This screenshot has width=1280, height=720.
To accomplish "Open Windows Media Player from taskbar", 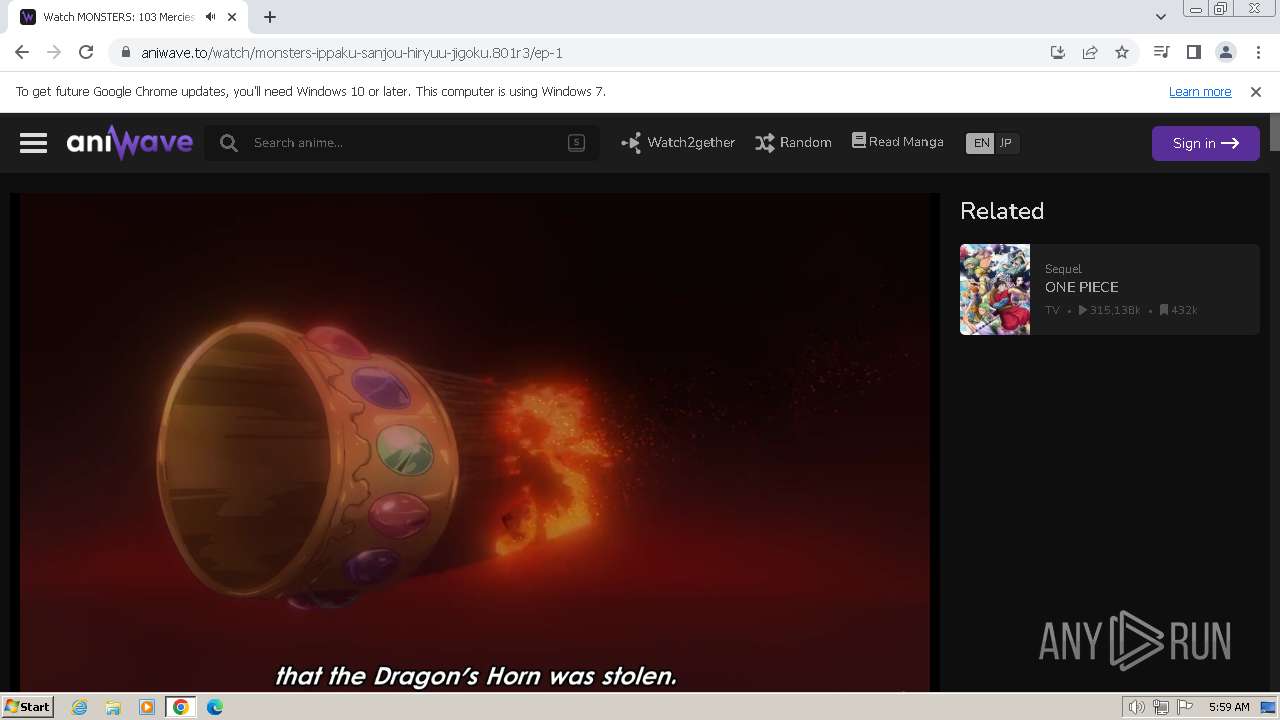I will point(147,707).
